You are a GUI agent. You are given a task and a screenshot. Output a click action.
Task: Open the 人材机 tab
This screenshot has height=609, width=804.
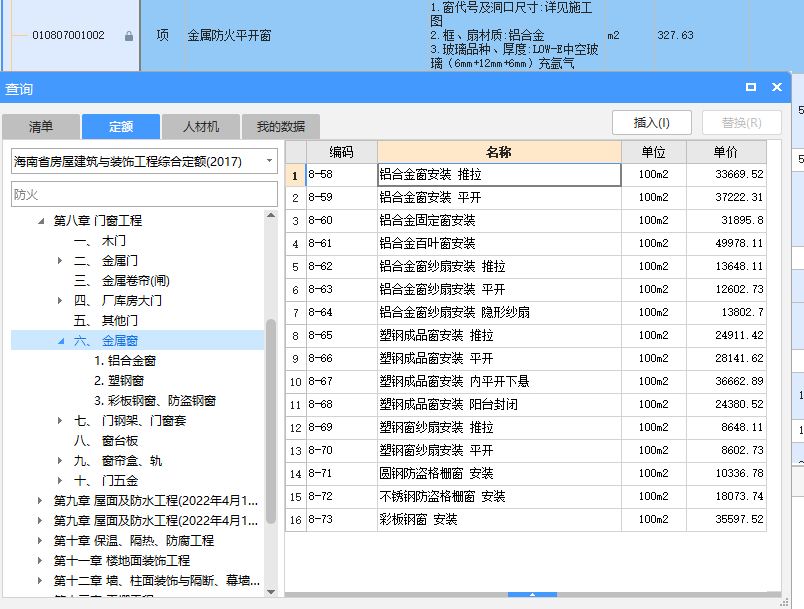(201, 127)
